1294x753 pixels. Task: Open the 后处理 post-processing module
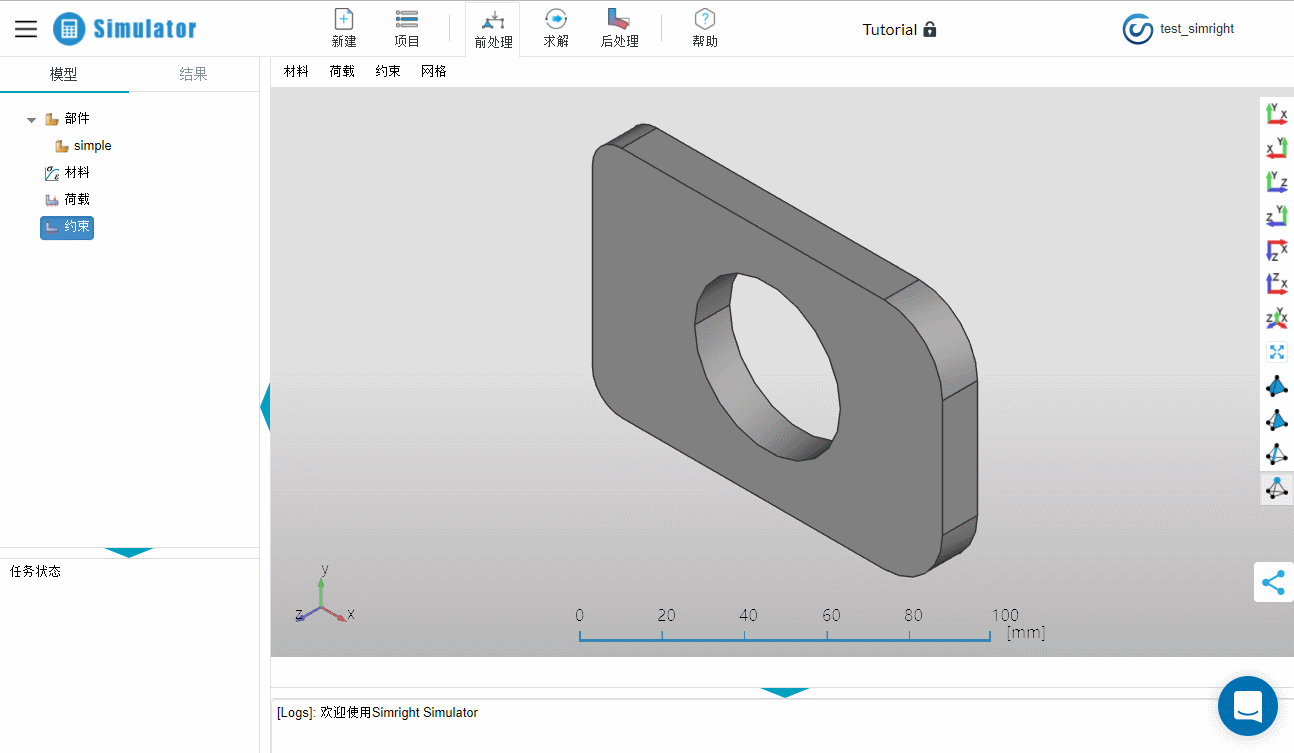(x=619, y=29)
